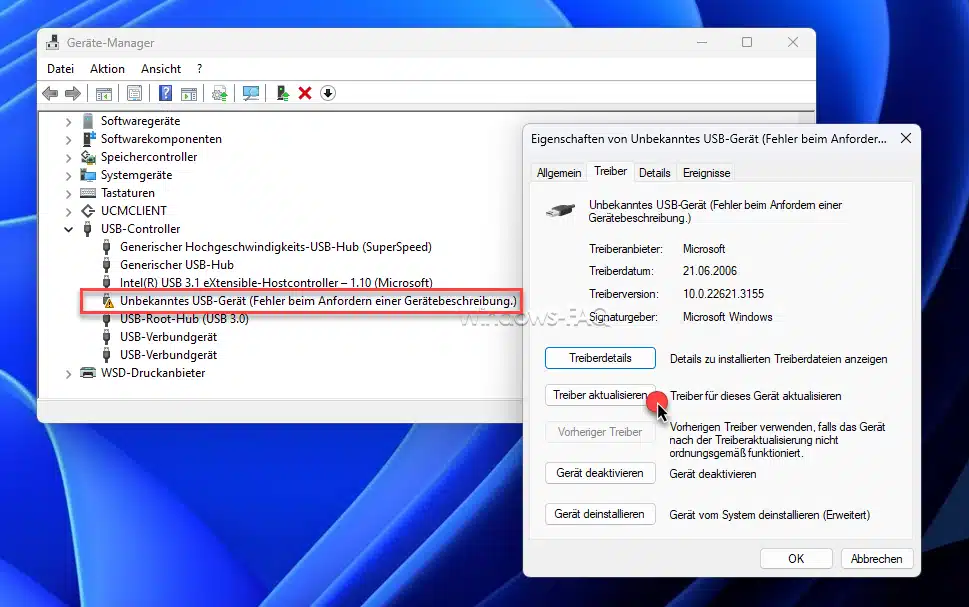This screenshot has height=607, width=969.
Task: Click Treiberversion value 10.0.22621.3155
Action: [723, 294]
